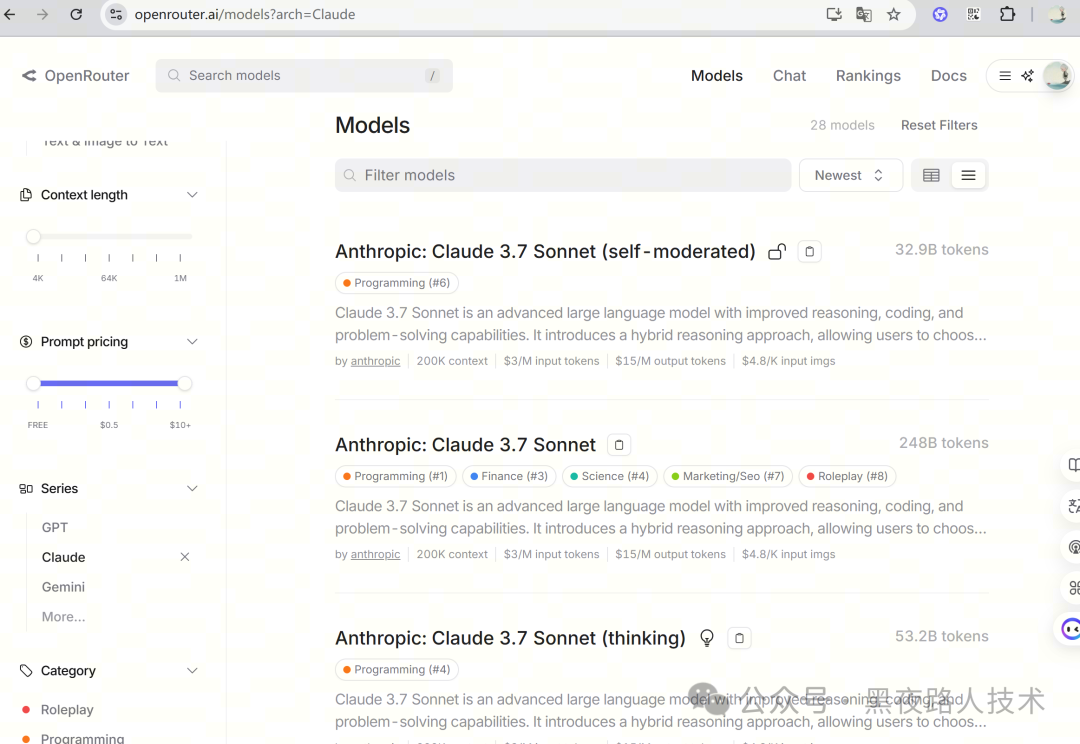Open Anthropic: Claude 3.7 Sonnet (self-moderated)
Viewport: 1080px width, 744px height.
point(545,251)
